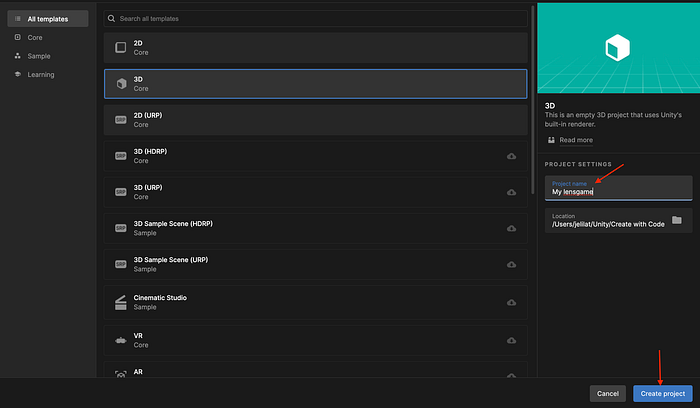Click the 2D template square icon

point(121,47)
